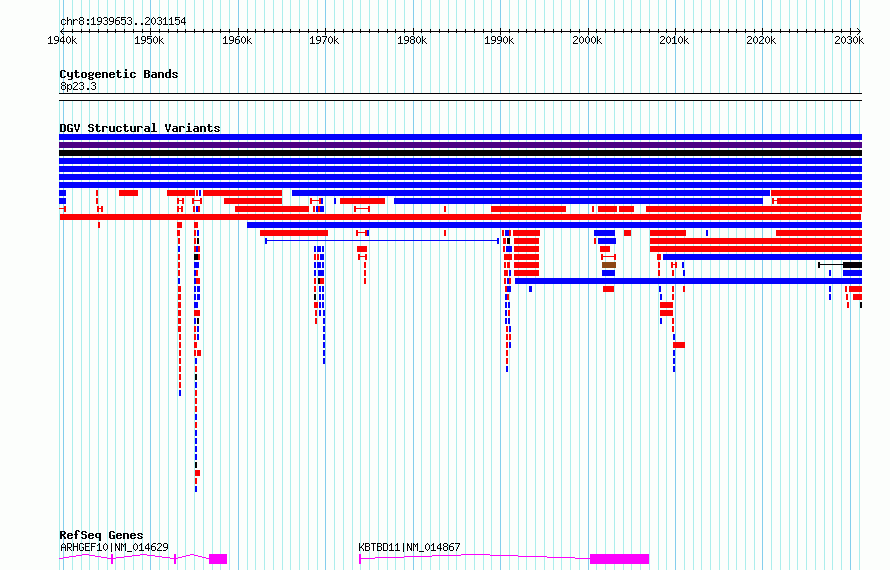890x570 pixels.
Task: Open the Cytogenetic Bands track title
Action: tap(119, 74)
